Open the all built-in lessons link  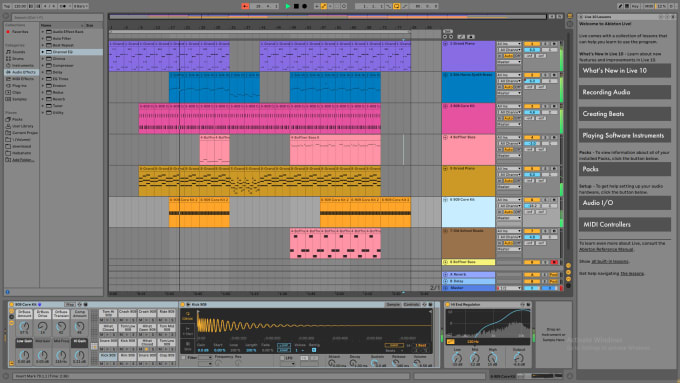click(610, 262)
